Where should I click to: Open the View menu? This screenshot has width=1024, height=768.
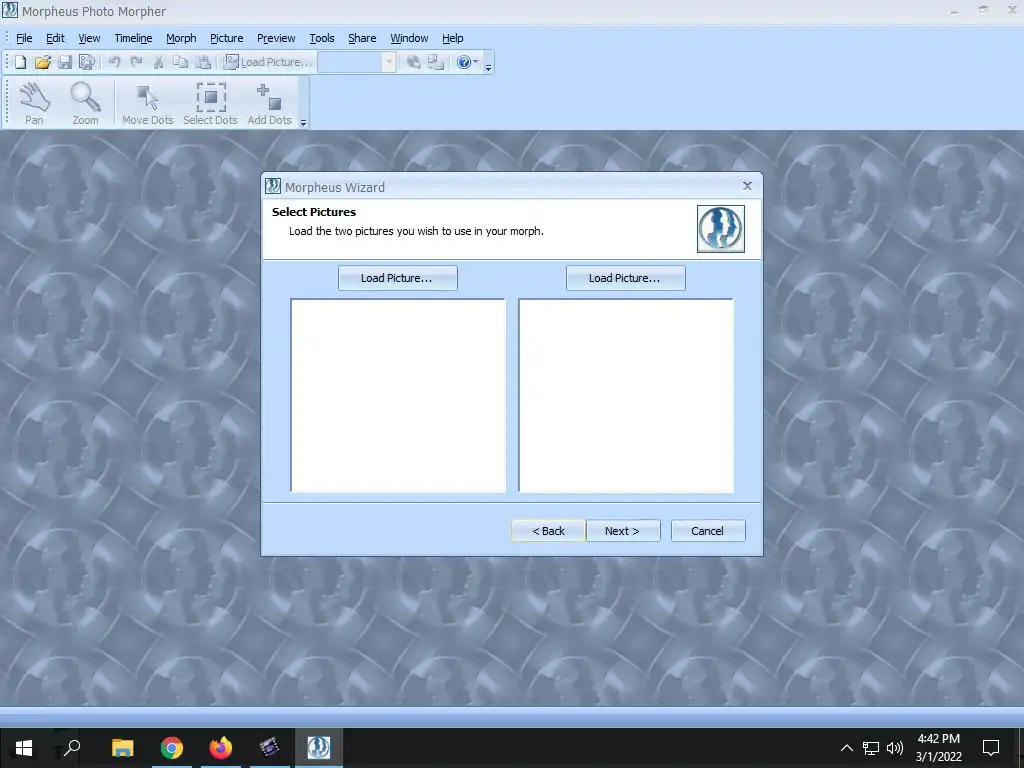[x=89, y=38]
